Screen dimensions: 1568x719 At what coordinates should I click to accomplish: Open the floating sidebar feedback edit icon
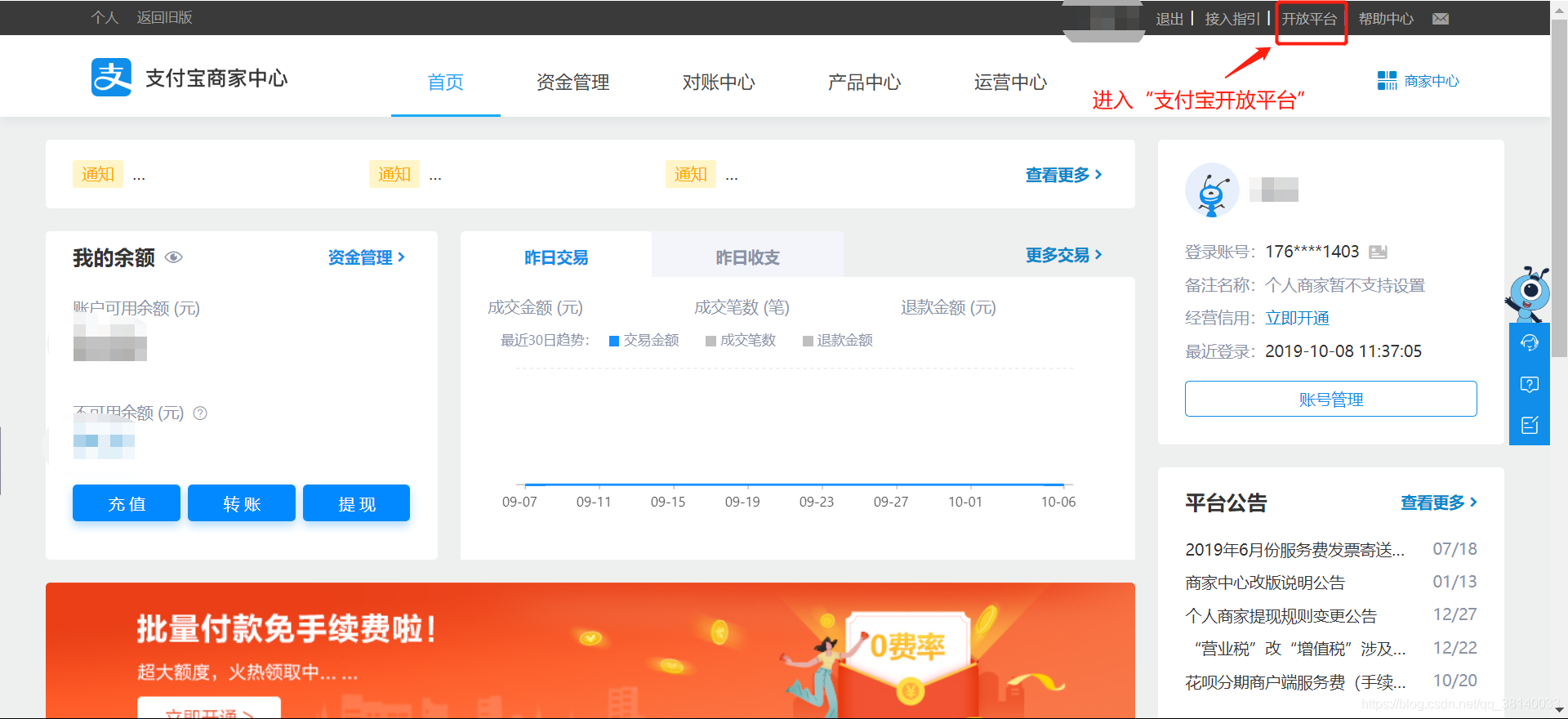[1530, 425]
